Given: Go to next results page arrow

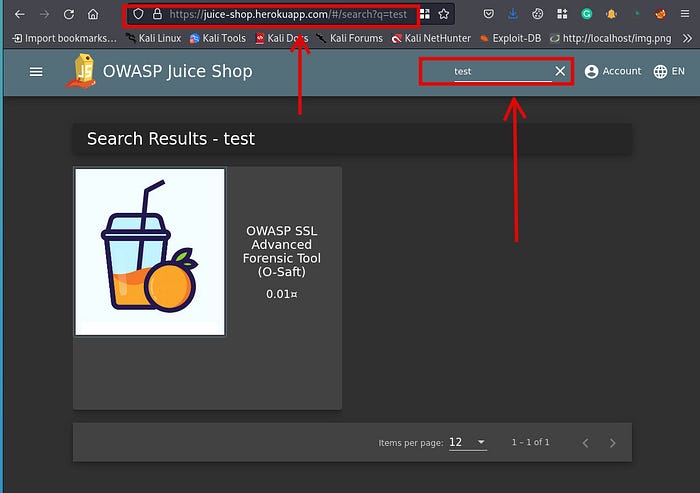Looking at the screenshot, I should coord(612,443).
